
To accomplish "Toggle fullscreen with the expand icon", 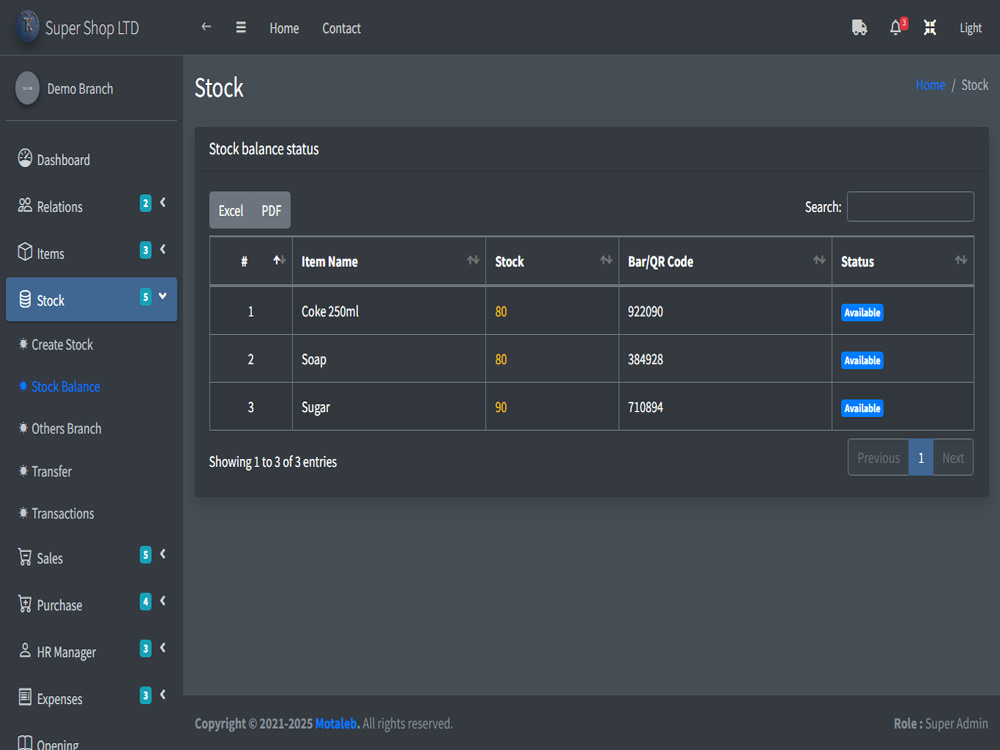I will click(x=930, y=27).
